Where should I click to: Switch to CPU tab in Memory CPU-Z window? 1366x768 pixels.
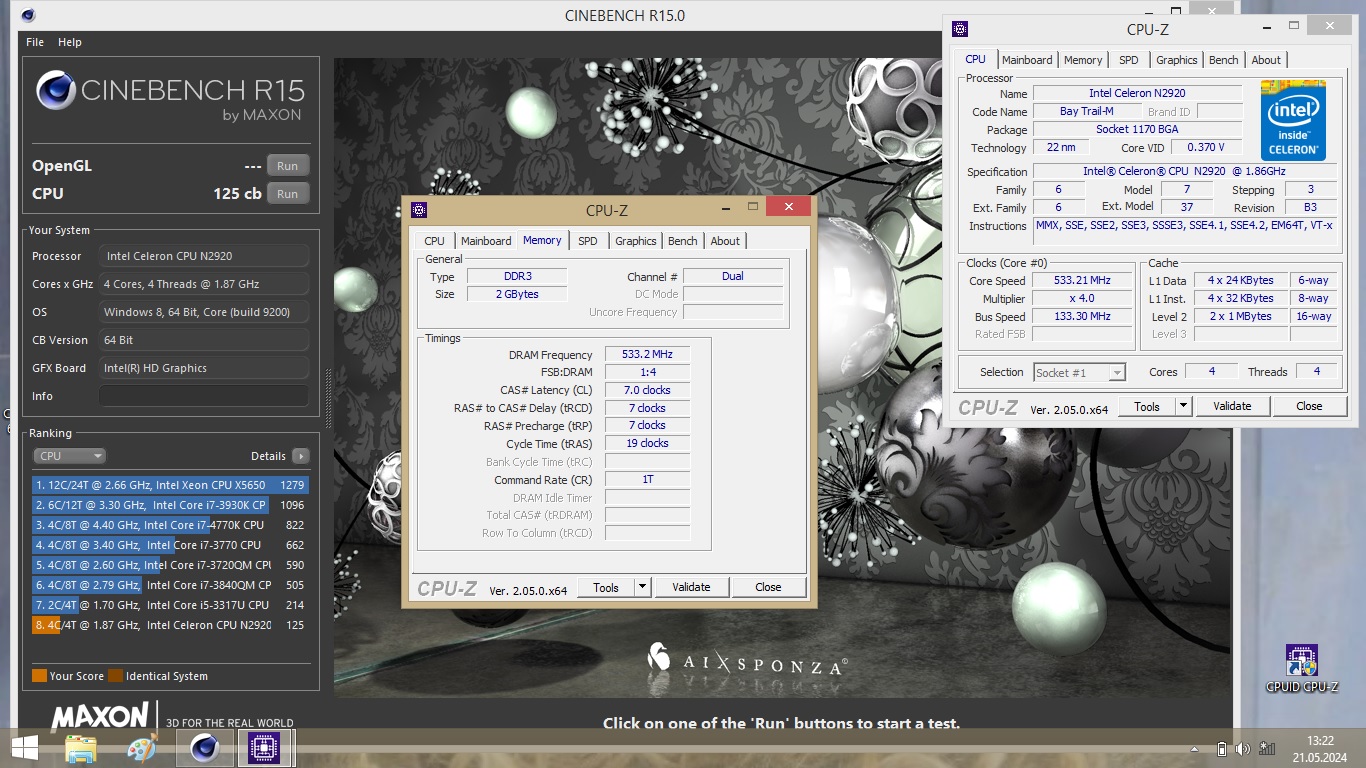click(x=434, y=241)
